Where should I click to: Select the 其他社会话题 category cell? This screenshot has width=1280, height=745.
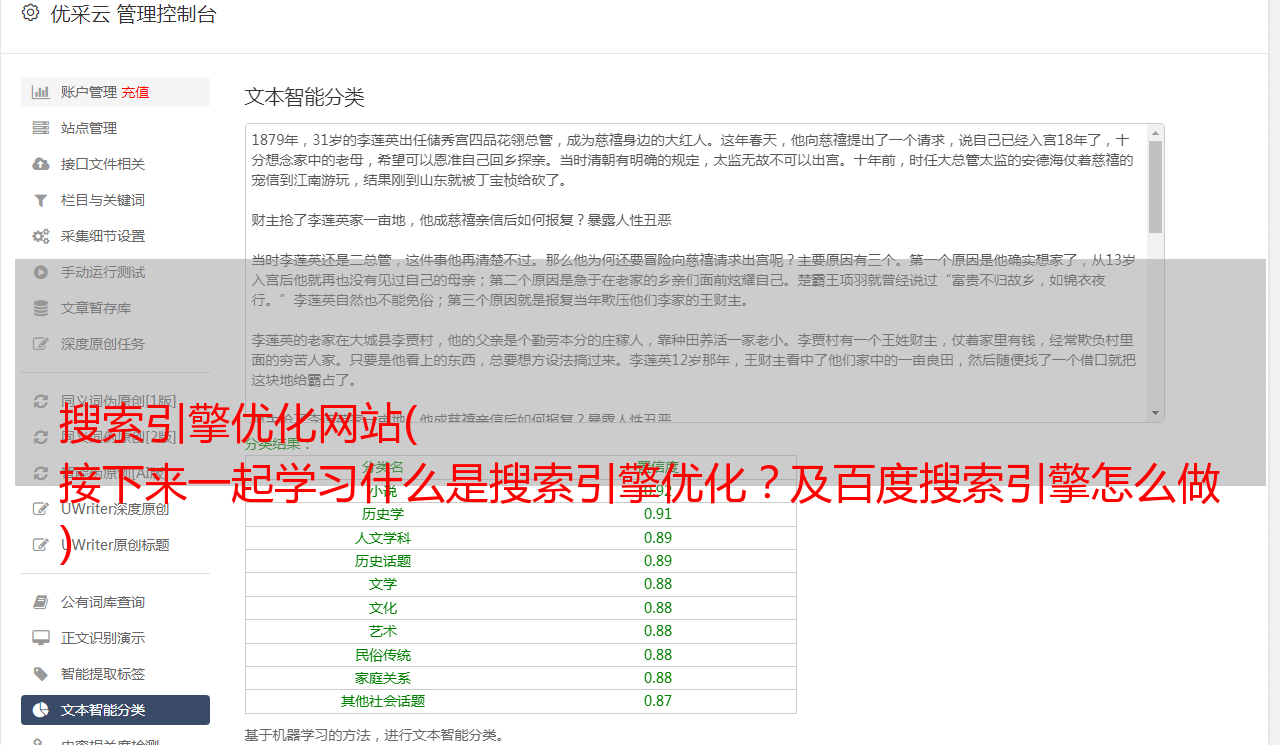[x=383, y=701]
